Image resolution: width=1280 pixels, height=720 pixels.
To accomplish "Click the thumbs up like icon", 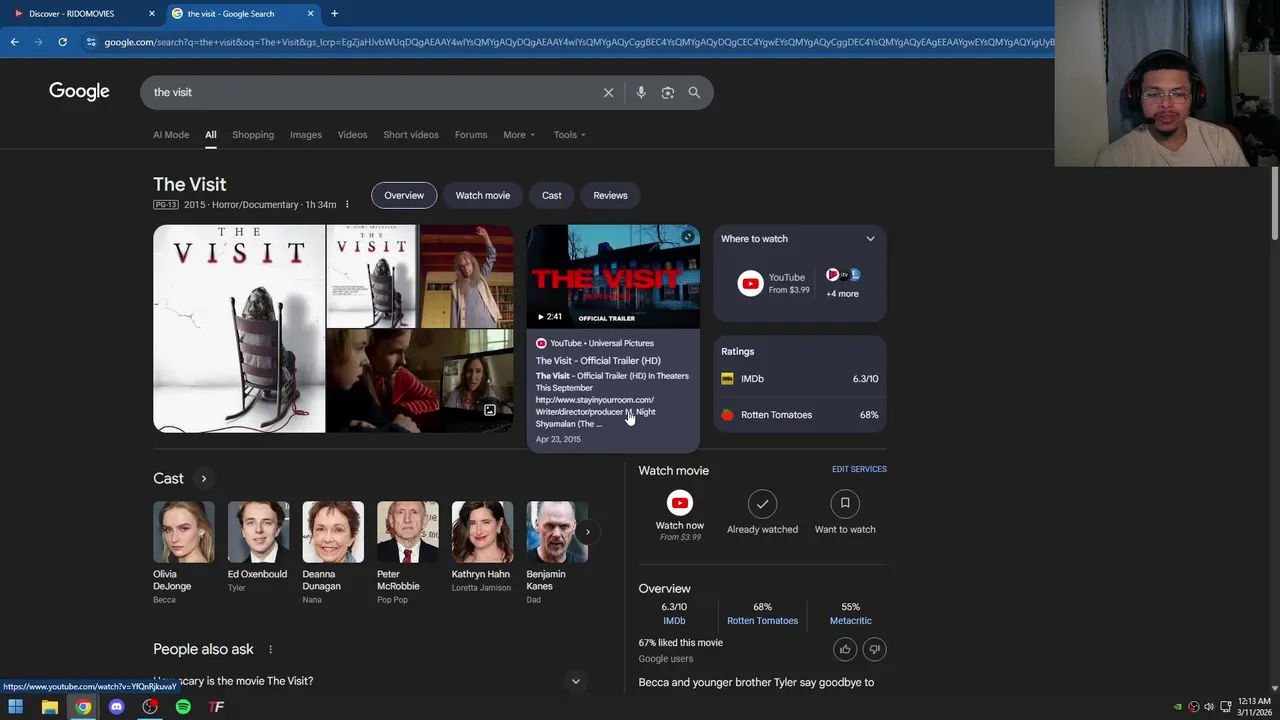I will click(x=845, y=649).
